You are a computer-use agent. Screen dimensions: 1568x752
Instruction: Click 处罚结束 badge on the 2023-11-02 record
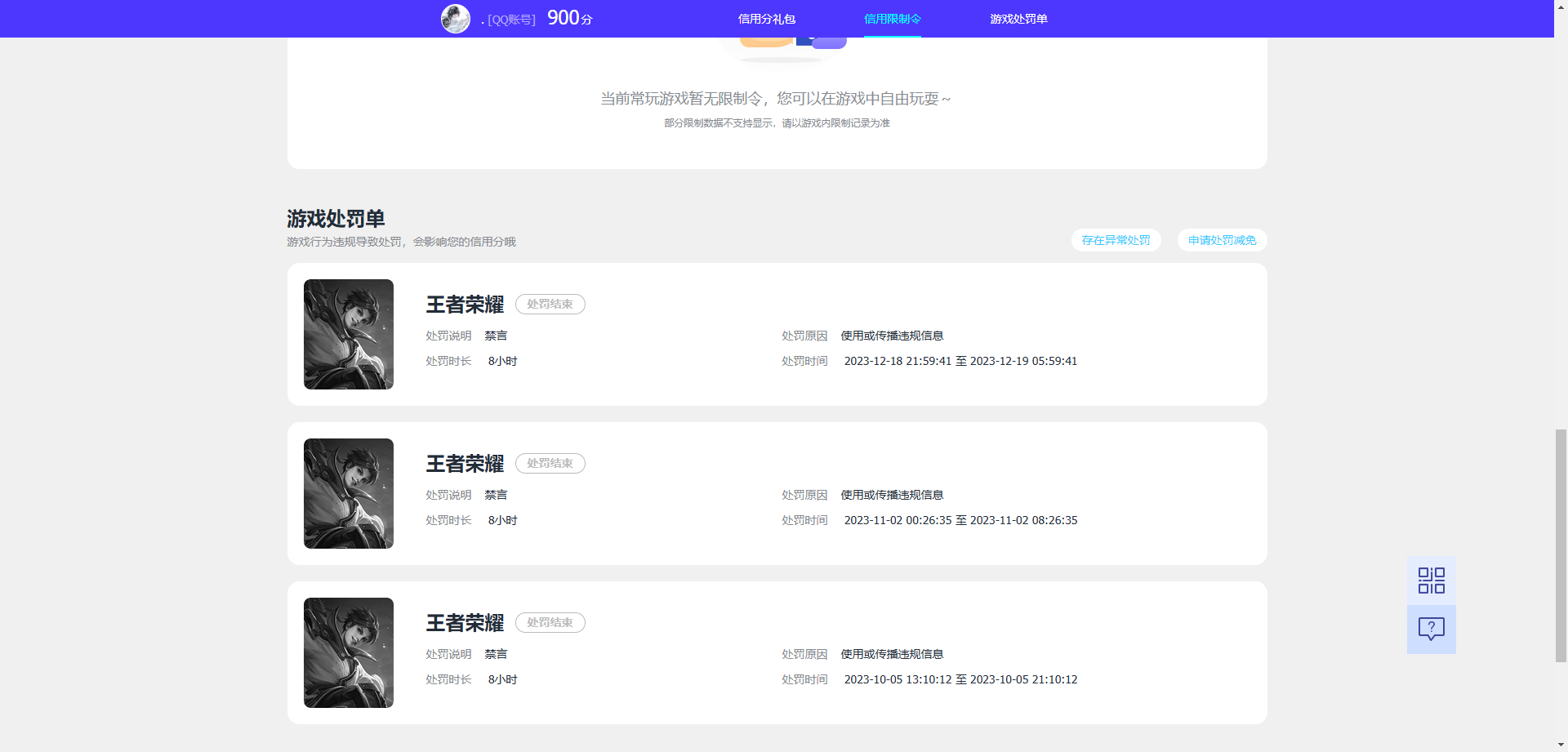point(550,463)
